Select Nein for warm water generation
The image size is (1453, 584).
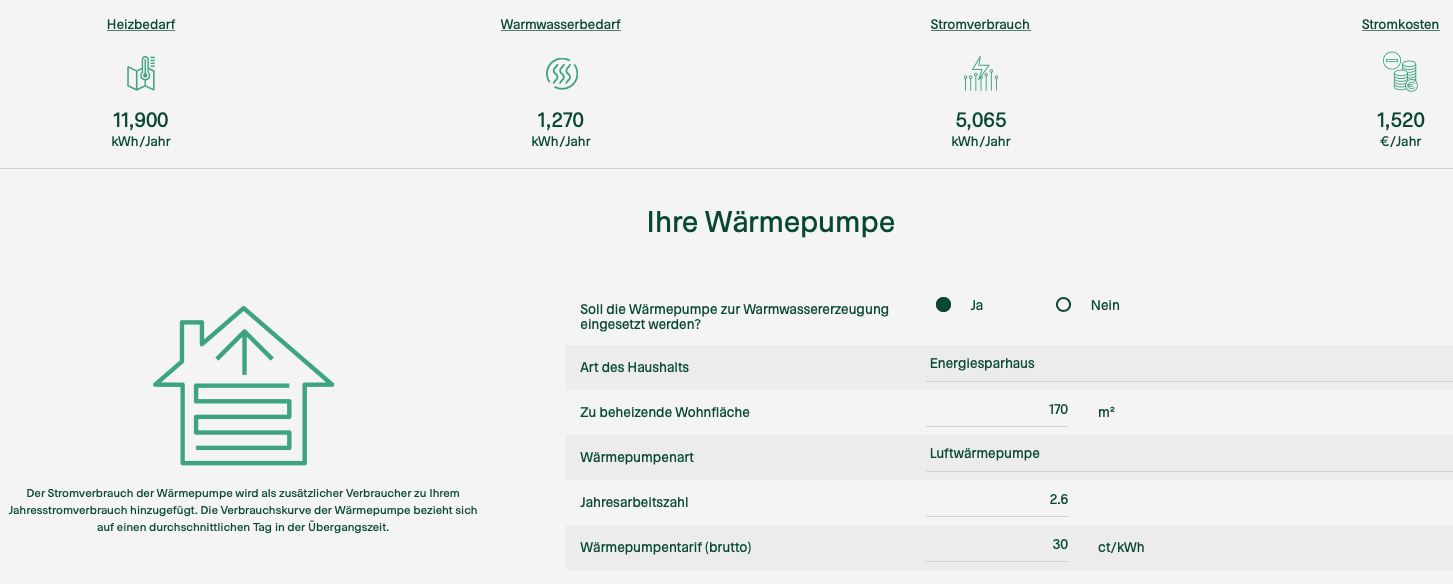click(x=1064, y=305)
